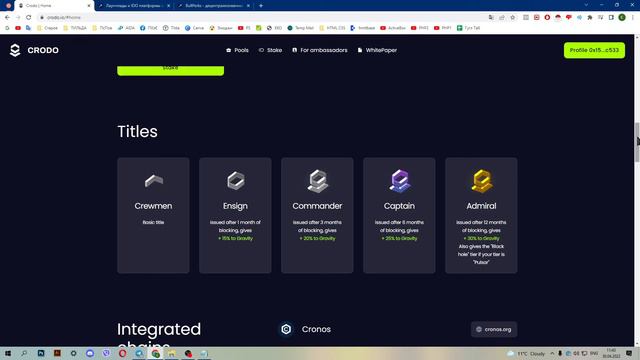640x360 pixels.
Task: Click the Crewmen card name
Action: tap(153, 206)
